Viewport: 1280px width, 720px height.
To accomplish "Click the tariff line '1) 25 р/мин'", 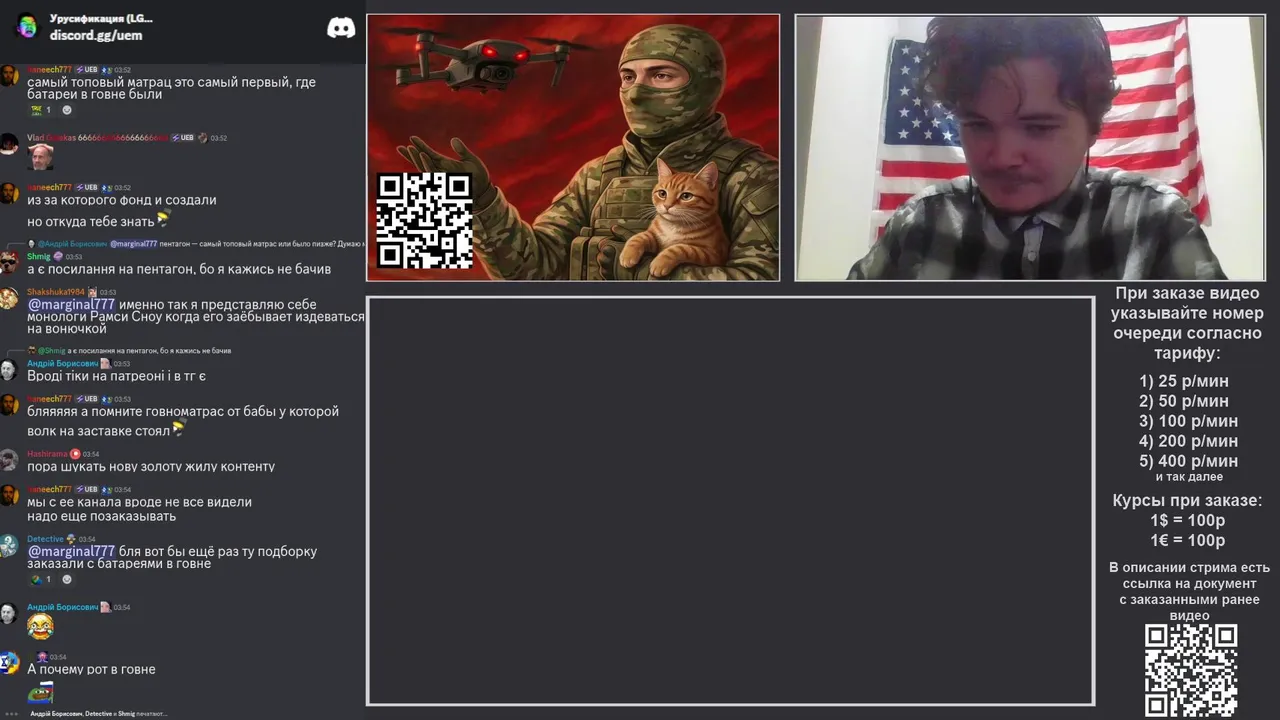I will (x=1184, y=381).
